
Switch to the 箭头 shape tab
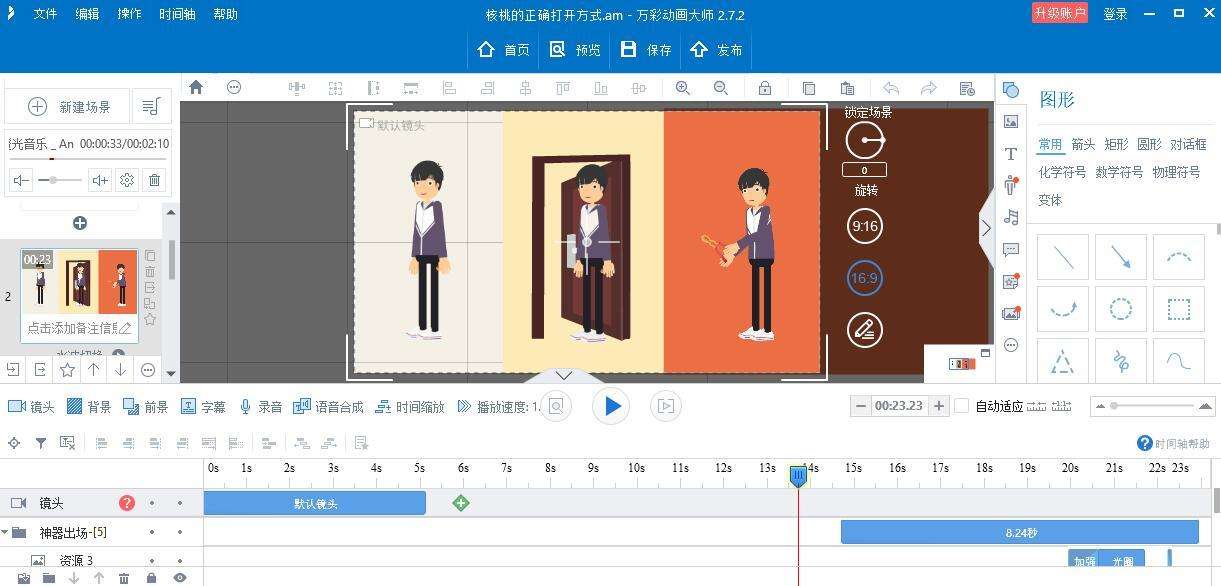1083,144
